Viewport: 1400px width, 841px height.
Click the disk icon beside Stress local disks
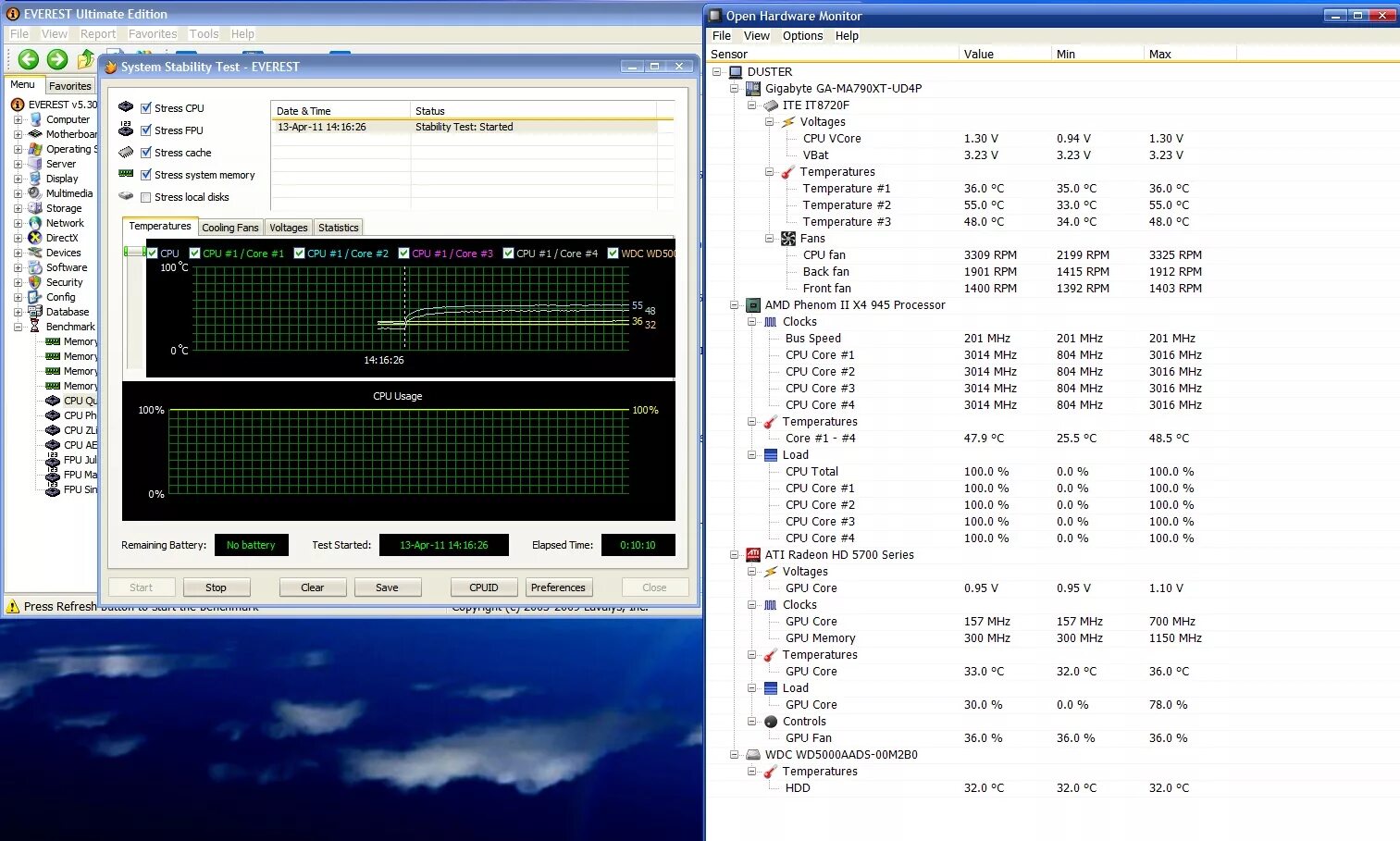tap(126, 196)
